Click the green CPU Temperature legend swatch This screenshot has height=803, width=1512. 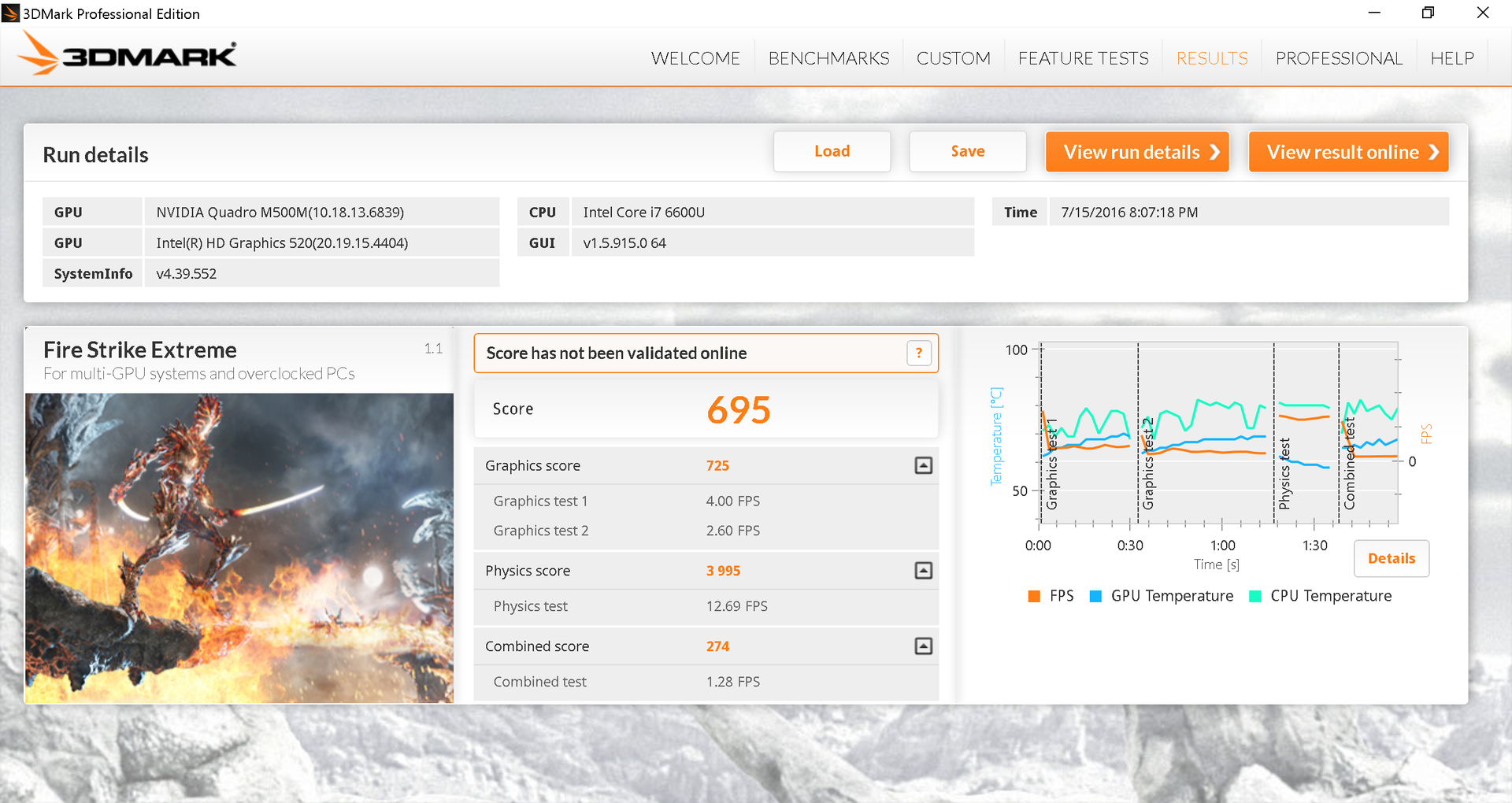pos(1255,596)
